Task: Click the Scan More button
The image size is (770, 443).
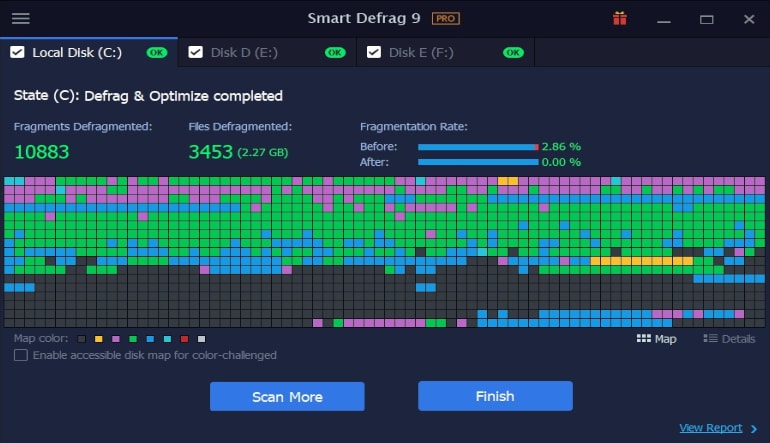Action: point(287,396)
